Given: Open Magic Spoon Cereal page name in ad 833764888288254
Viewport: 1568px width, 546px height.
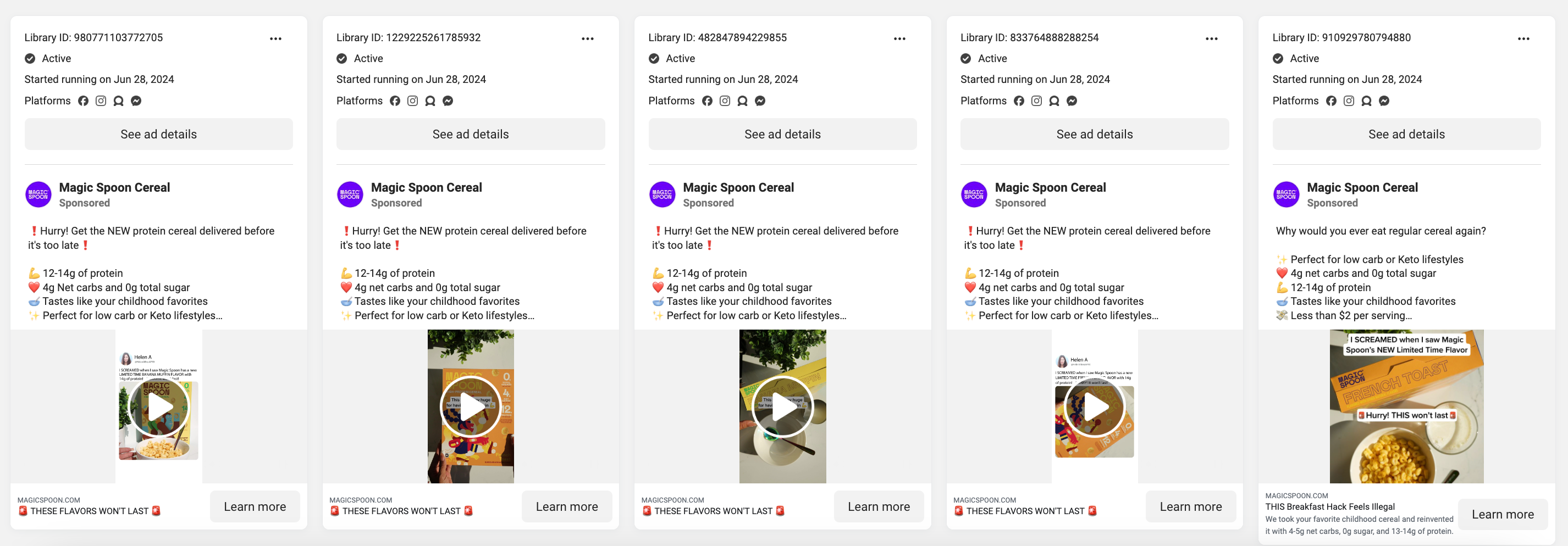Looking at the screenshot, I should pyautogui.click(x=1050, y=187).
